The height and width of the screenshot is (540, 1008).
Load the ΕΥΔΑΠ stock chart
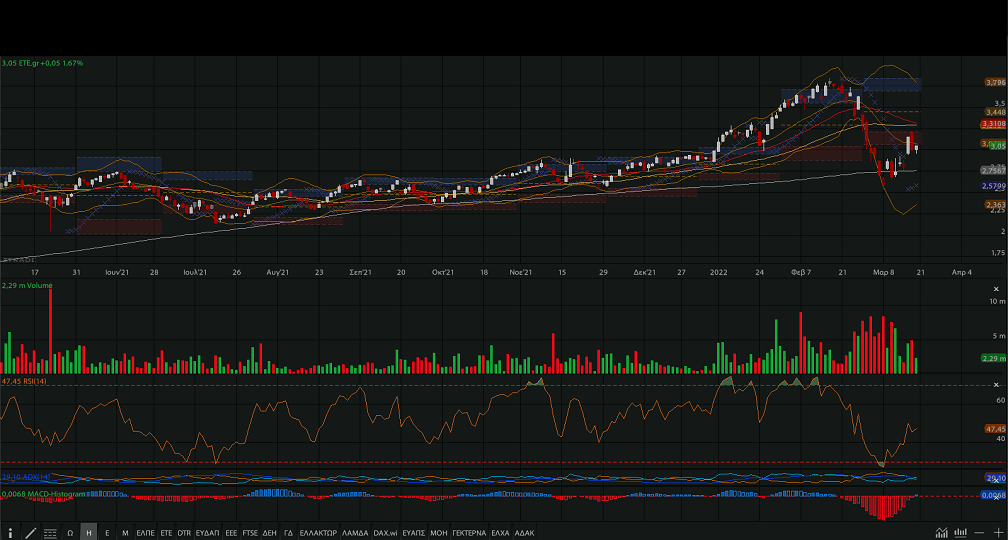pos(207,533)
